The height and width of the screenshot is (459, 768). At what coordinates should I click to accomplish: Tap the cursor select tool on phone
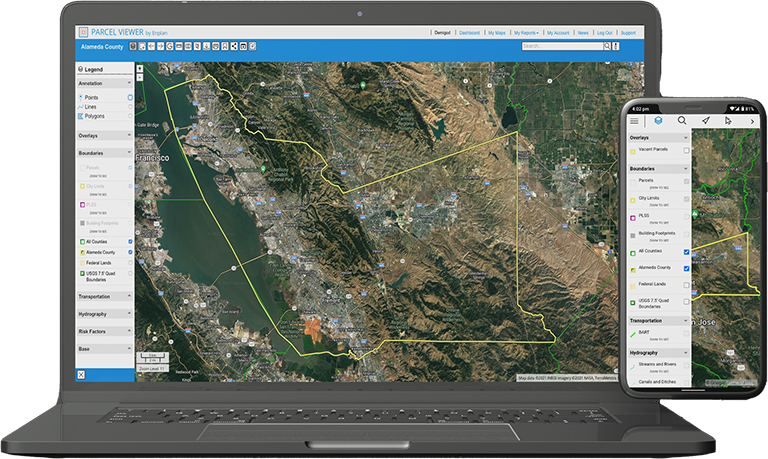(x=728, y=121)
